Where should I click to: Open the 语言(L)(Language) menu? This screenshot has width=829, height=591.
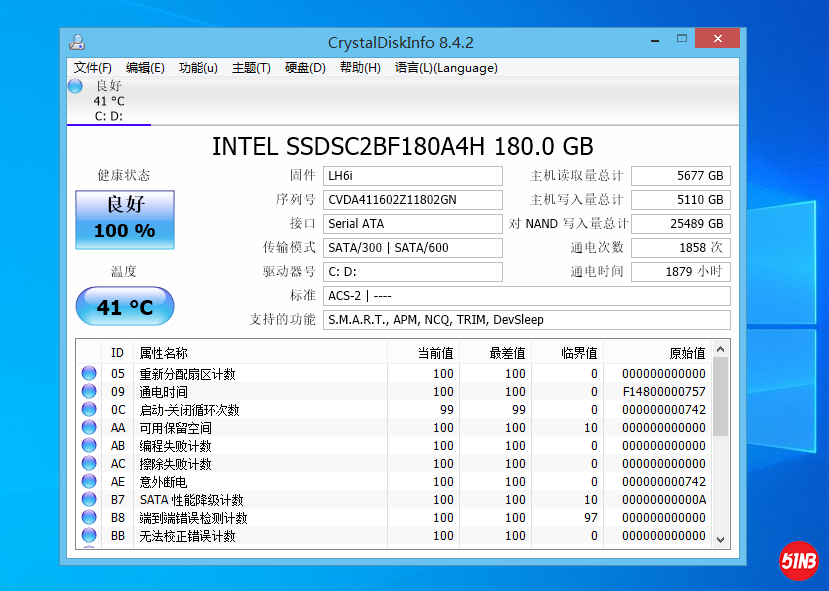point(446,68)
